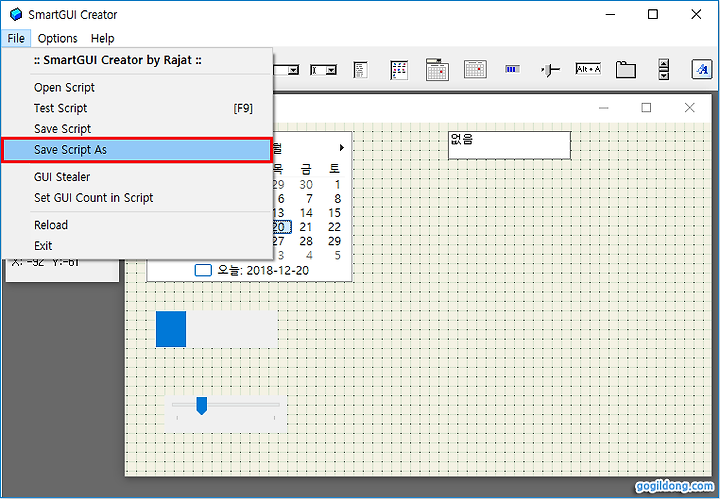
Task: Select the DropDownList control icon
Action: (x=286, y=70)
